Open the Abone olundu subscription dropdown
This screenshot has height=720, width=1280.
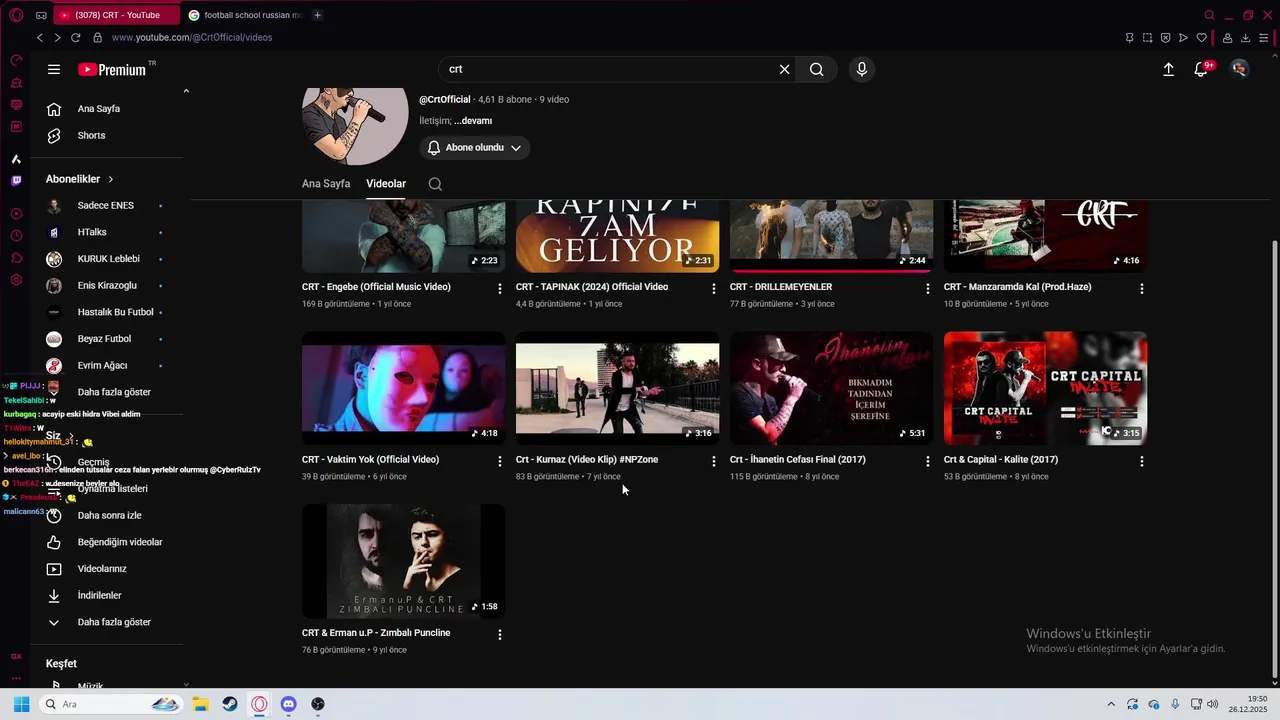pos(474,148)
